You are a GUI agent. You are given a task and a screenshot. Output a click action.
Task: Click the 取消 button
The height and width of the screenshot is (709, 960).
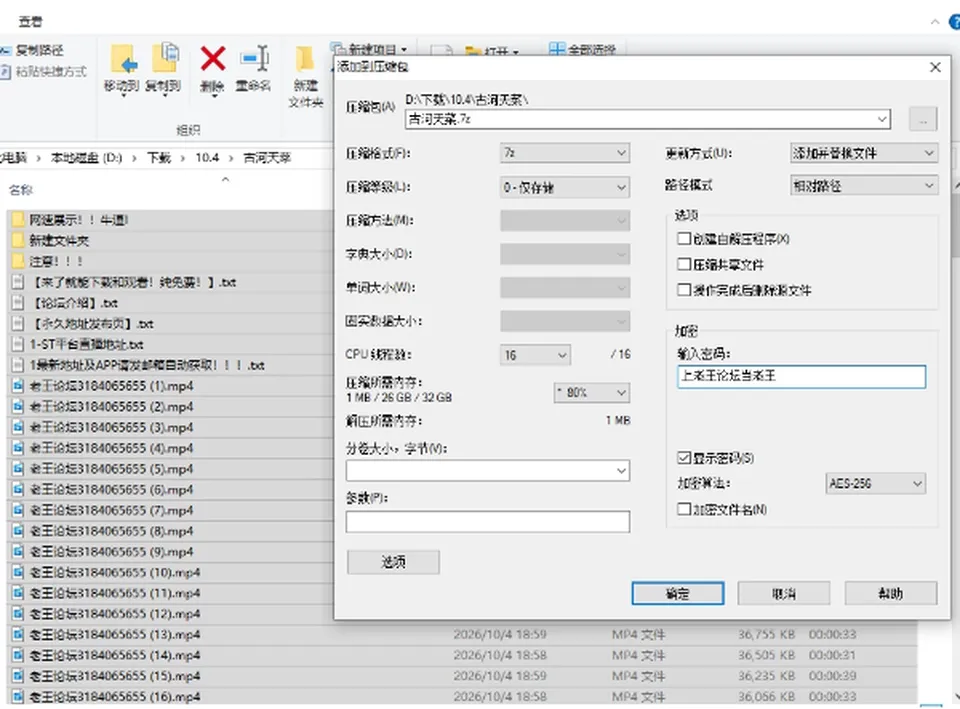pyautogui.click(x=784, y=593)
